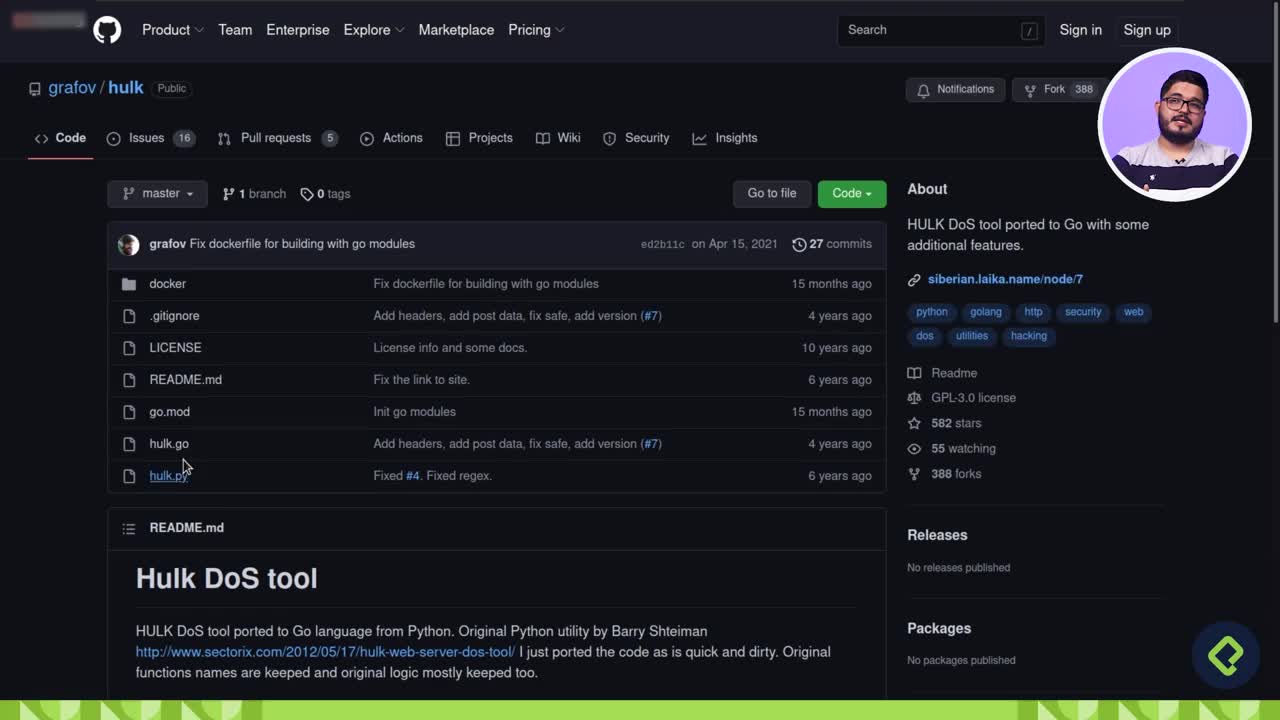
Task: Open the grafov owner profile link
Action: [x=72, y=88]
